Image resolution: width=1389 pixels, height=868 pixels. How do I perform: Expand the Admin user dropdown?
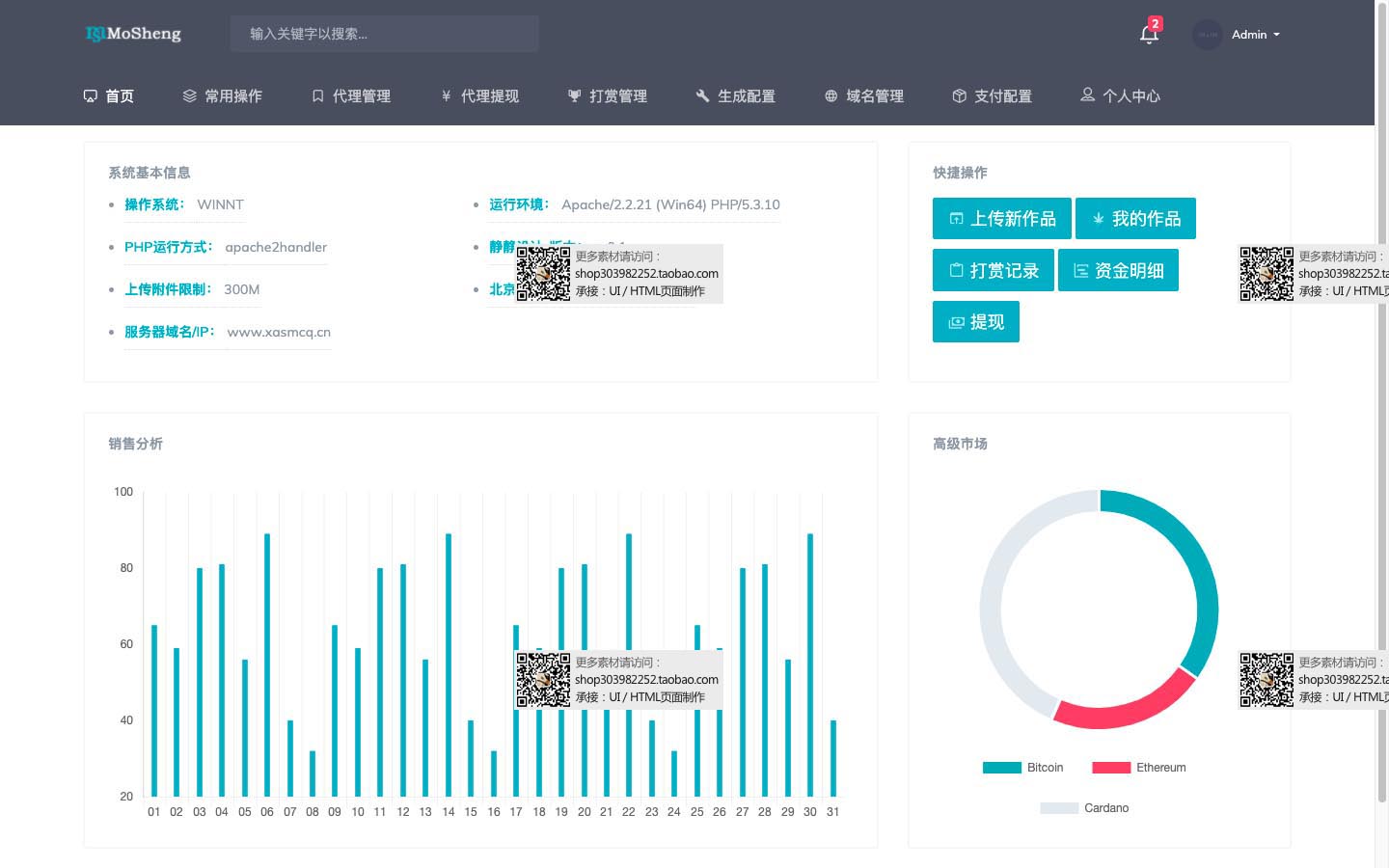1255,35
